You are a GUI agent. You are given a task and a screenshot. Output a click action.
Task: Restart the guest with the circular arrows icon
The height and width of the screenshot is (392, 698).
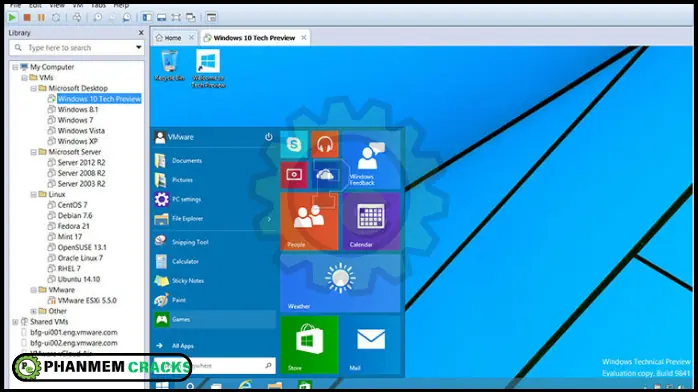point(56,17)
